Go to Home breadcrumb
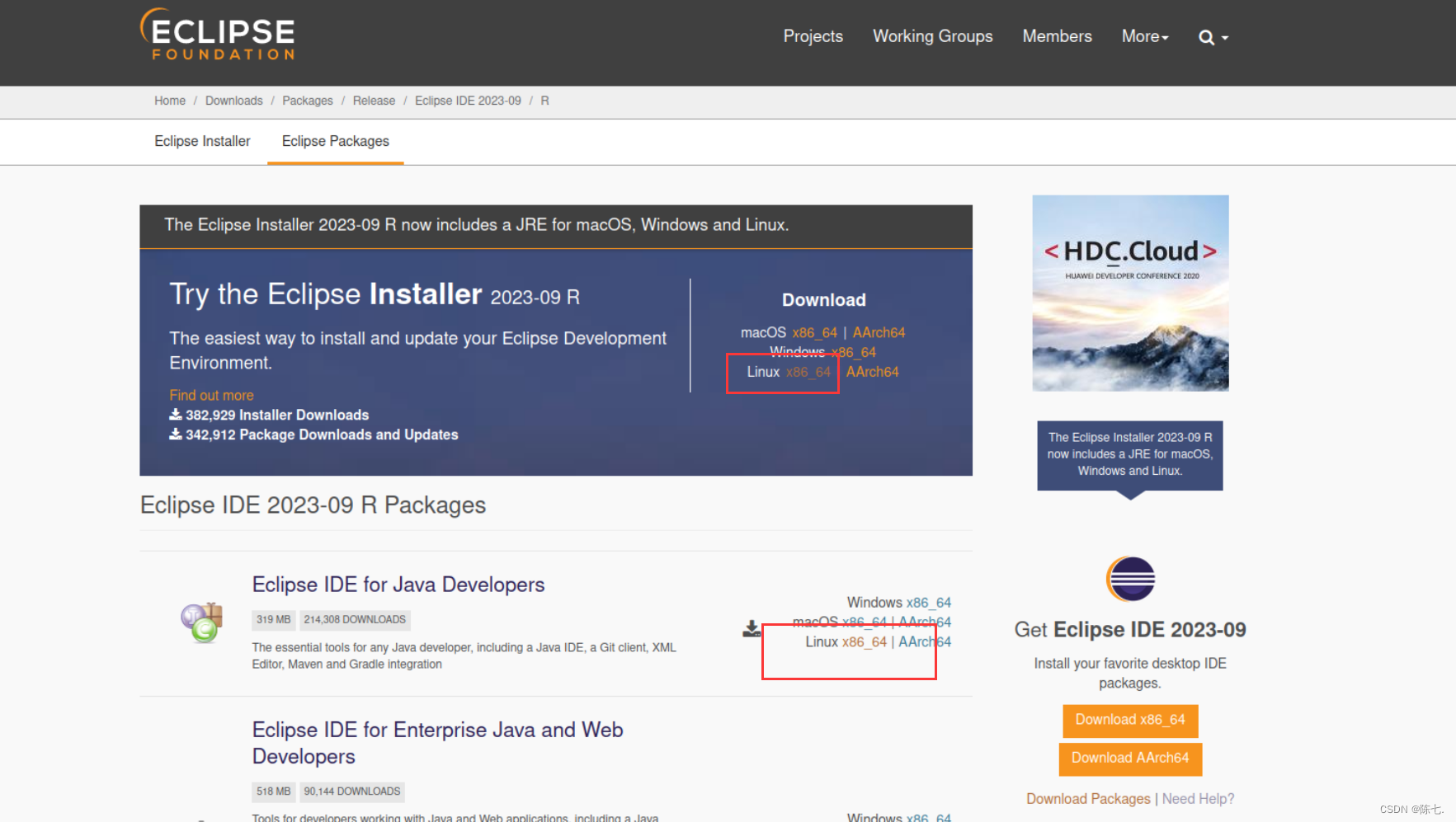Screen dimensions: 1456x822 click(170, 101)
